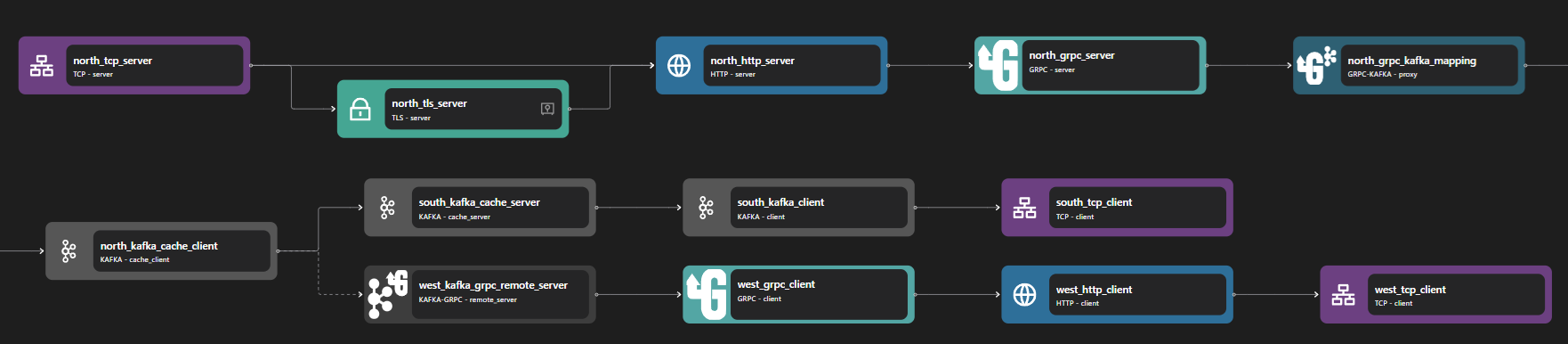The height and width of the screenshot is (344, 1568).
Task: Click the gRPC icon of north_grpc_server
Action: click(998, 65)
